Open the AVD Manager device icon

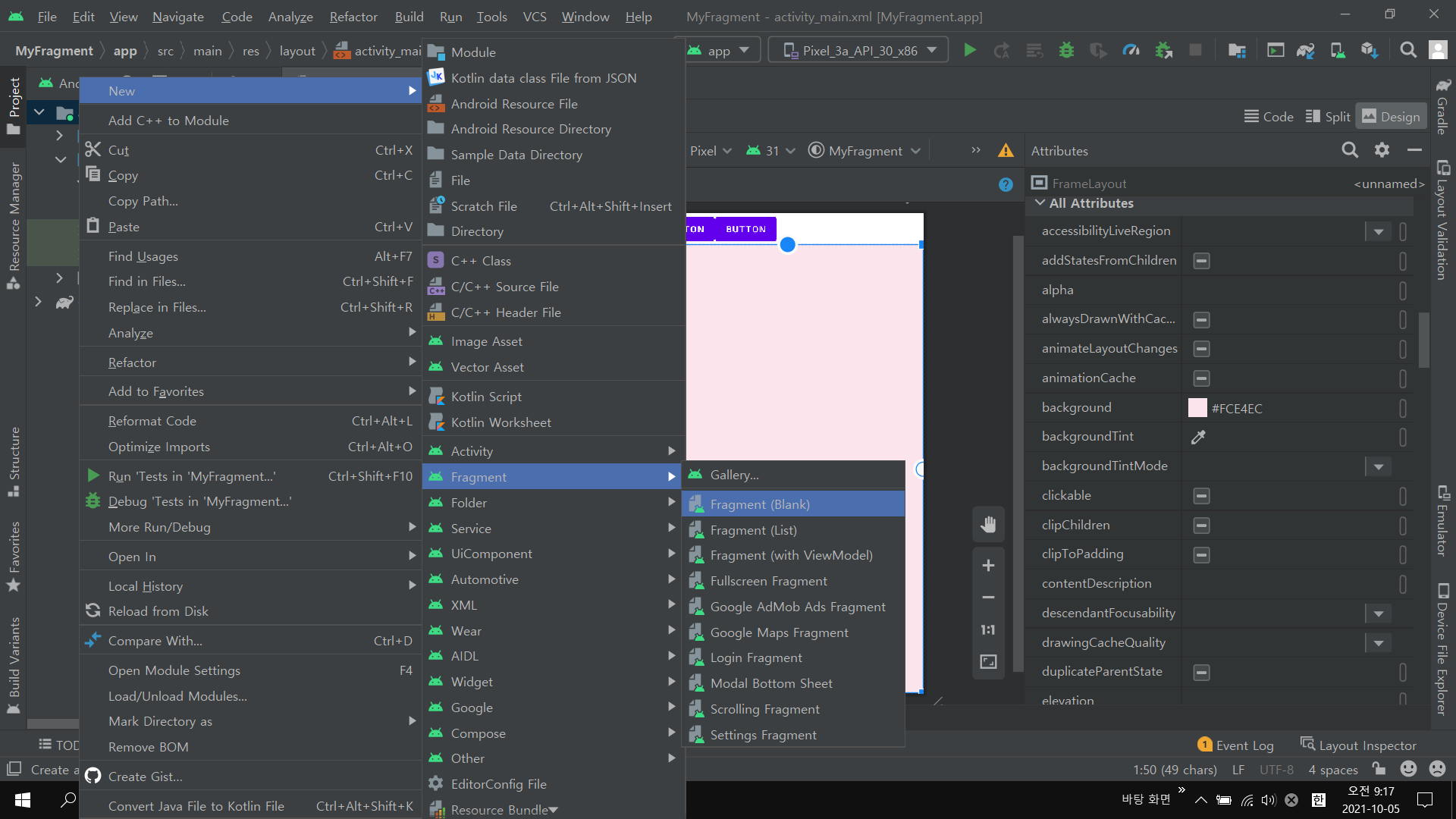[x=1338, y=51]
